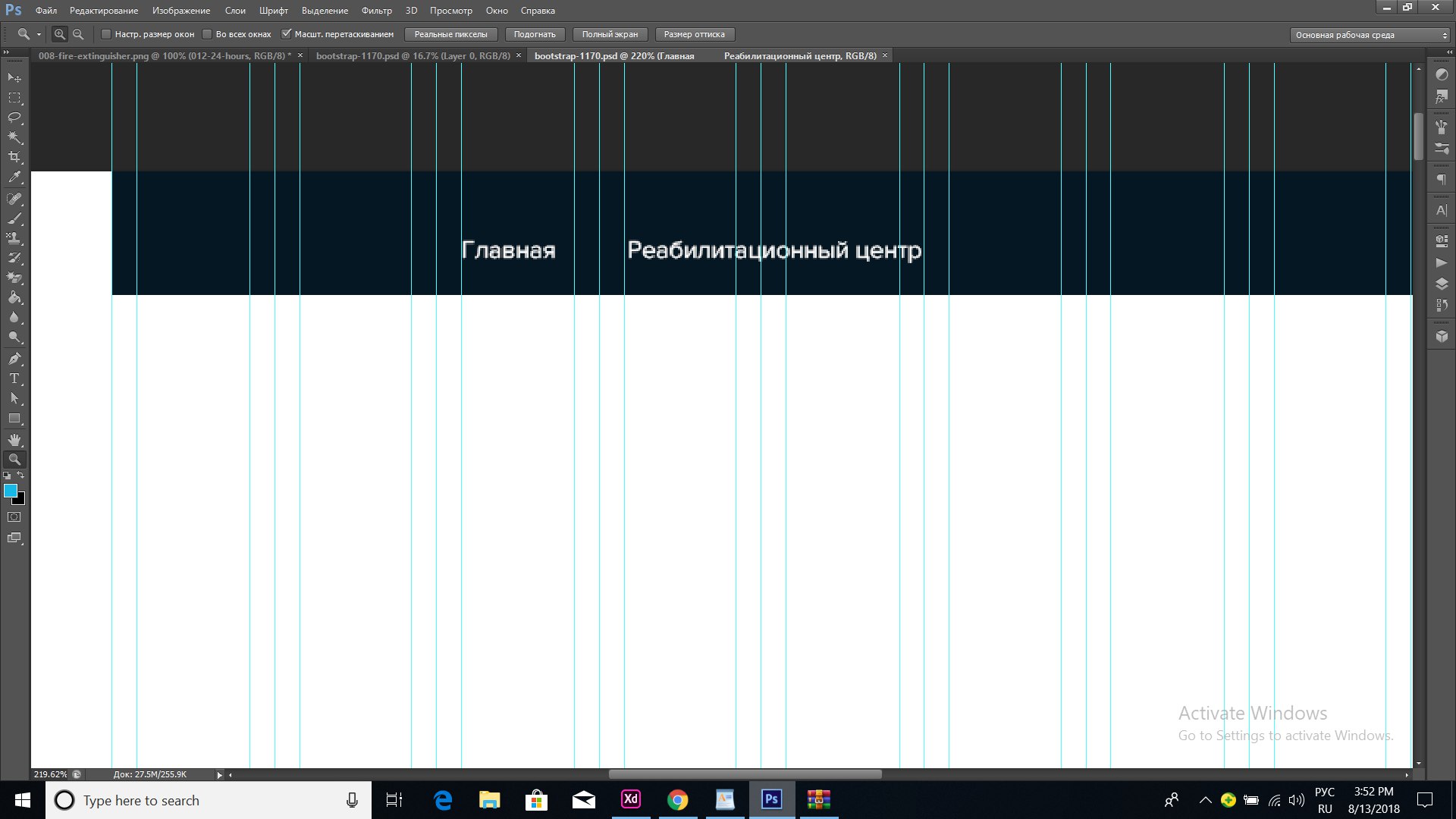Enable the Настр. размер окон checkbox
This screenshot has width=1456, height=819.
click(x=107, y=34)
